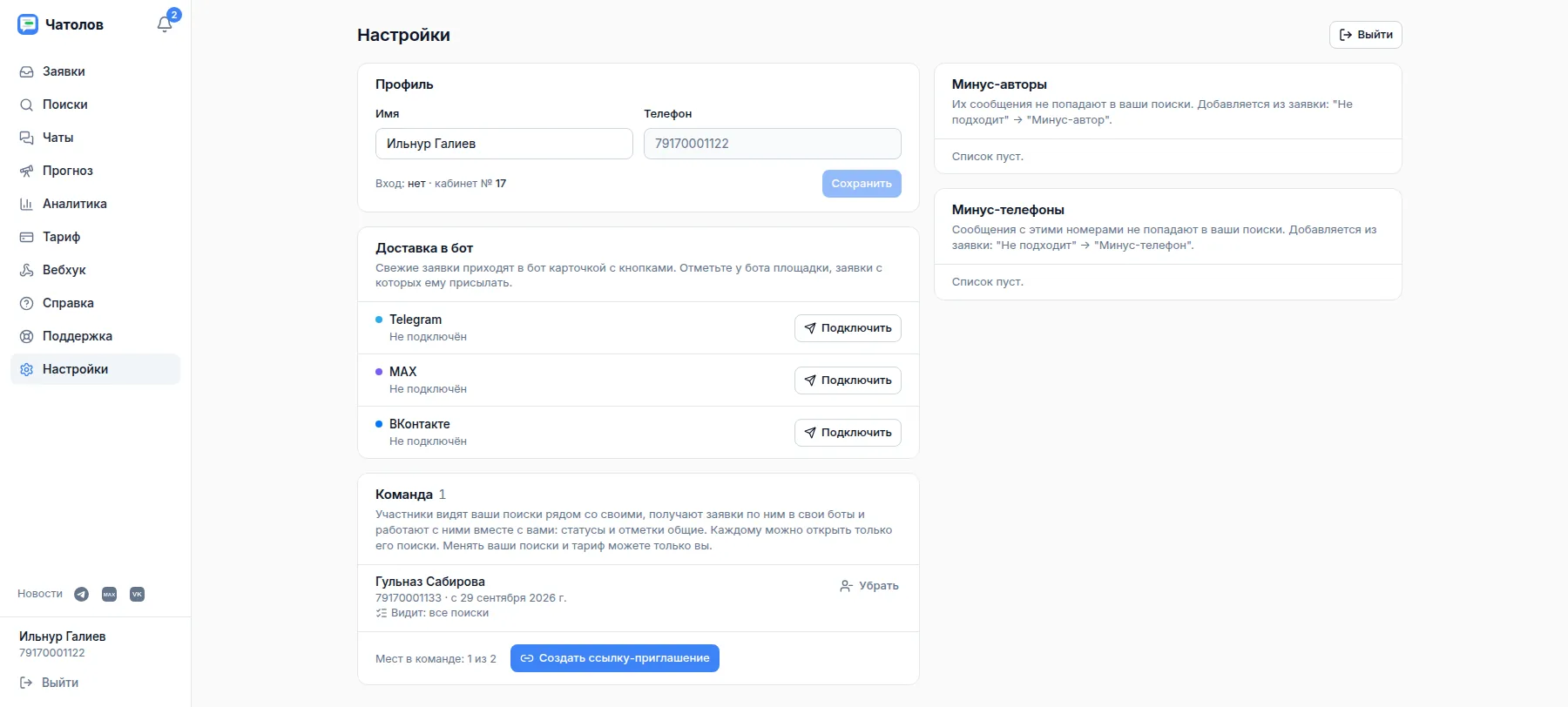Click the Заявки inbox icon

(x=26, y=71)
